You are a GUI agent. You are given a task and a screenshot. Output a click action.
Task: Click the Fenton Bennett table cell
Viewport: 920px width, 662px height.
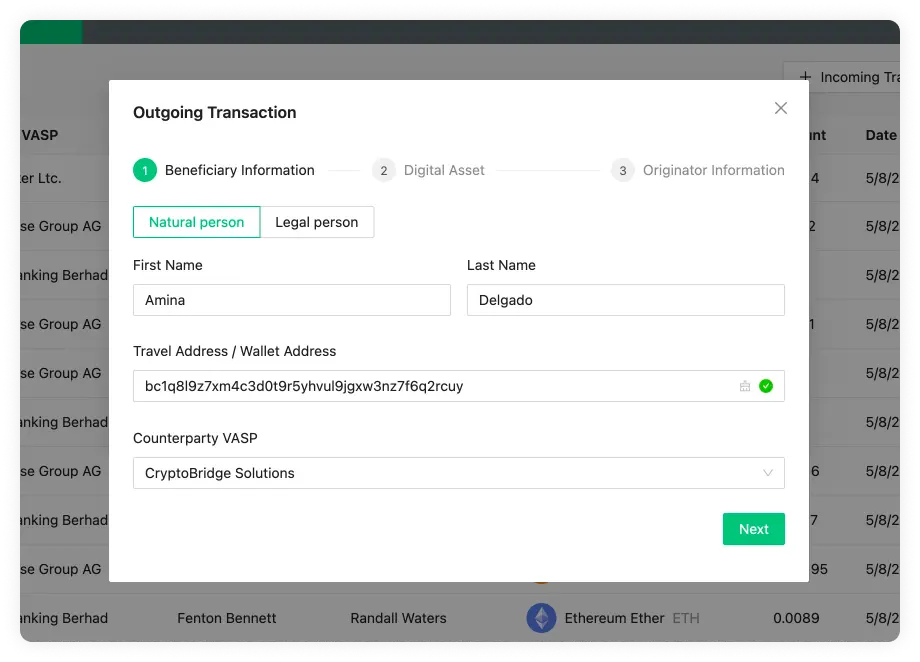[x=225, y=618]
